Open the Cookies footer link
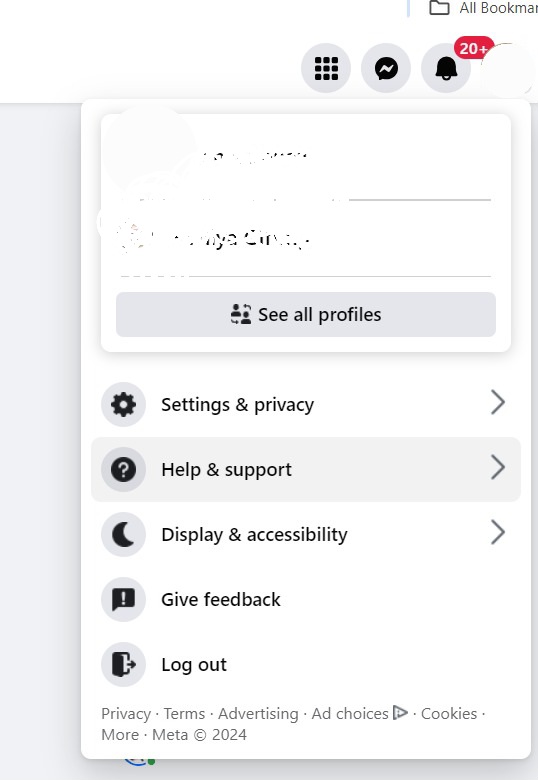 pos(449,714)
